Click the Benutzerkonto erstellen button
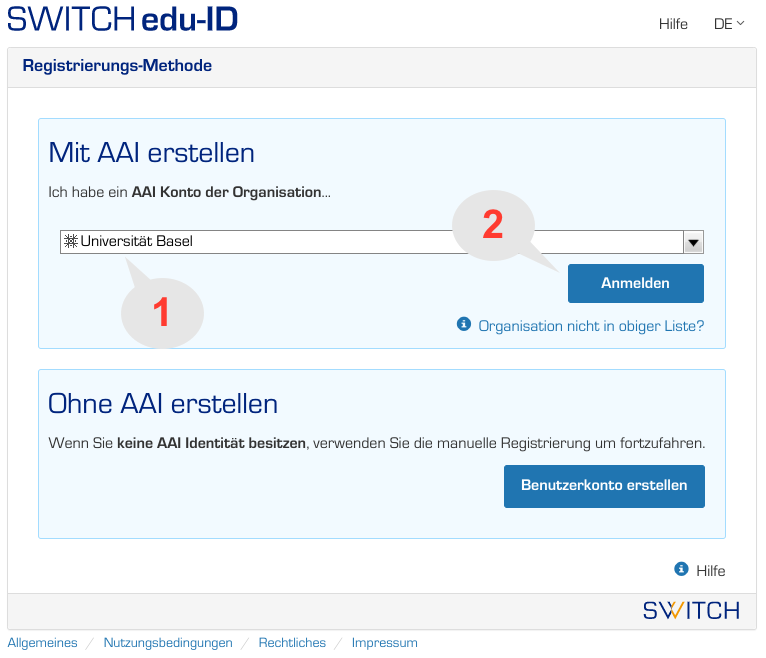 click(604, 486)
